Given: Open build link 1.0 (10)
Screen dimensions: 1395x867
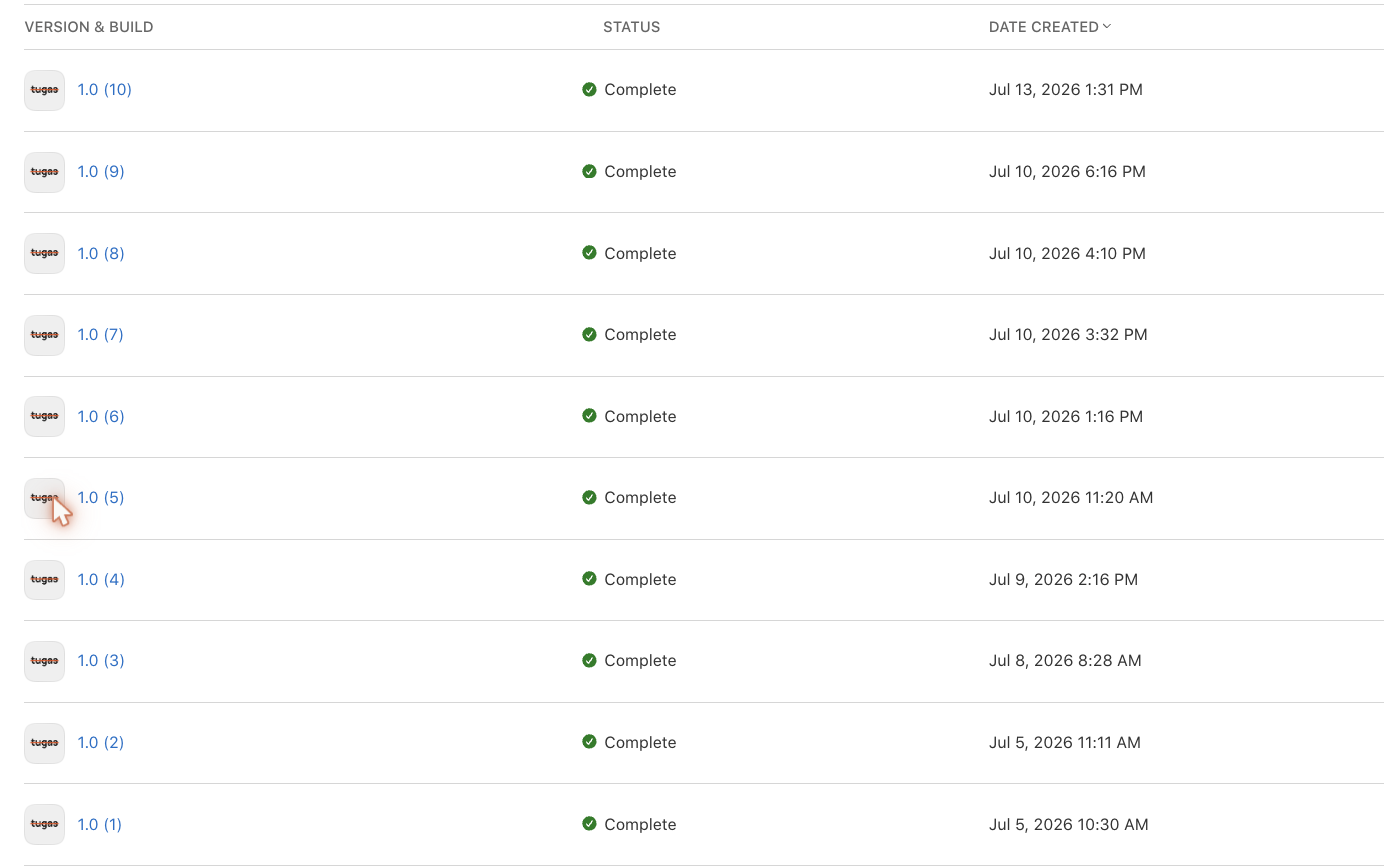Looking at the screenshot, I should [105, 90].
